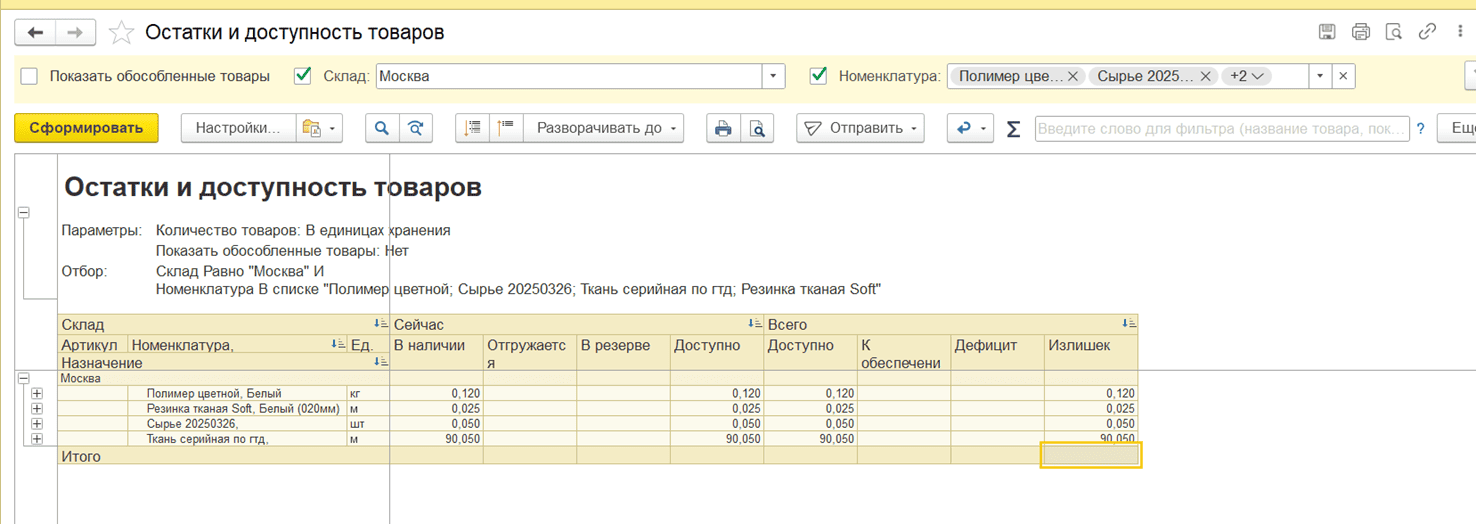Click the 'Настройки...' button
This screenshot has height=524, width=1476.
[x=238, y=128]
